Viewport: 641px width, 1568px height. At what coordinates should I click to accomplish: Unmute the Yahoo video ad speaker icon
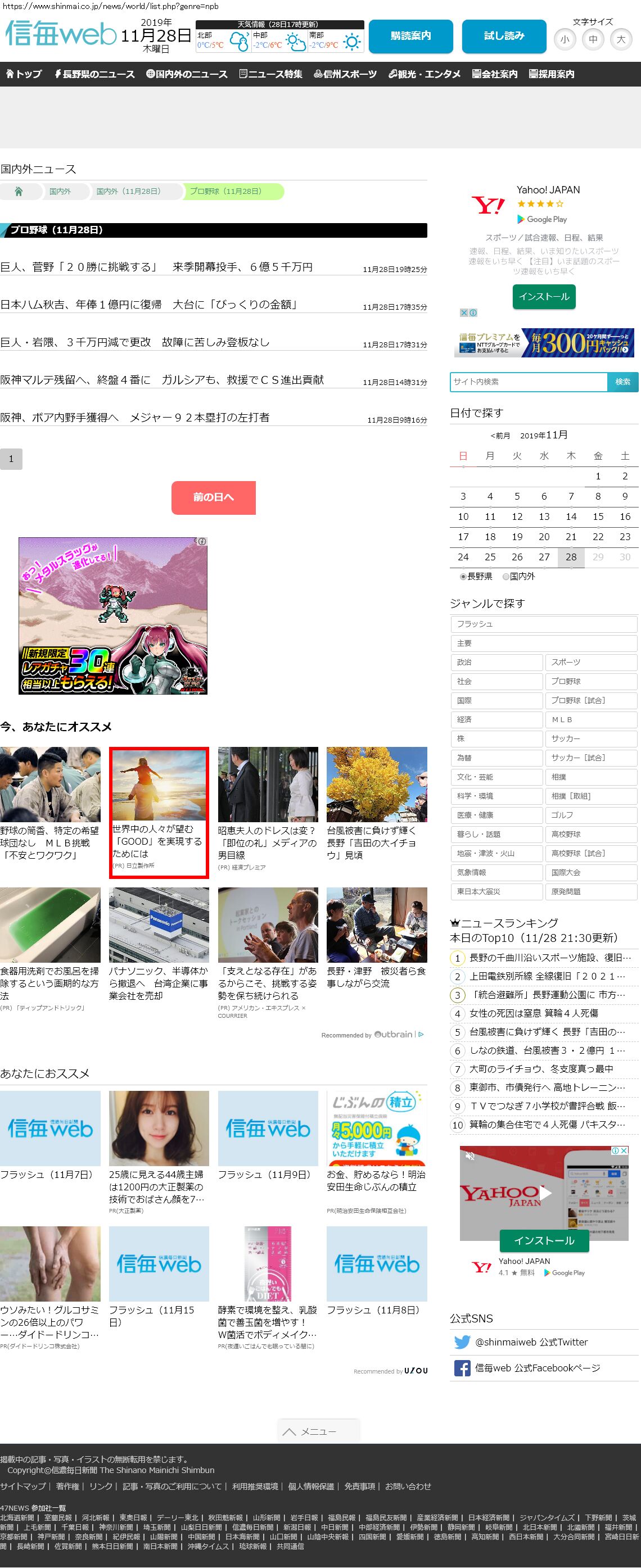(x=470, y=1155)
